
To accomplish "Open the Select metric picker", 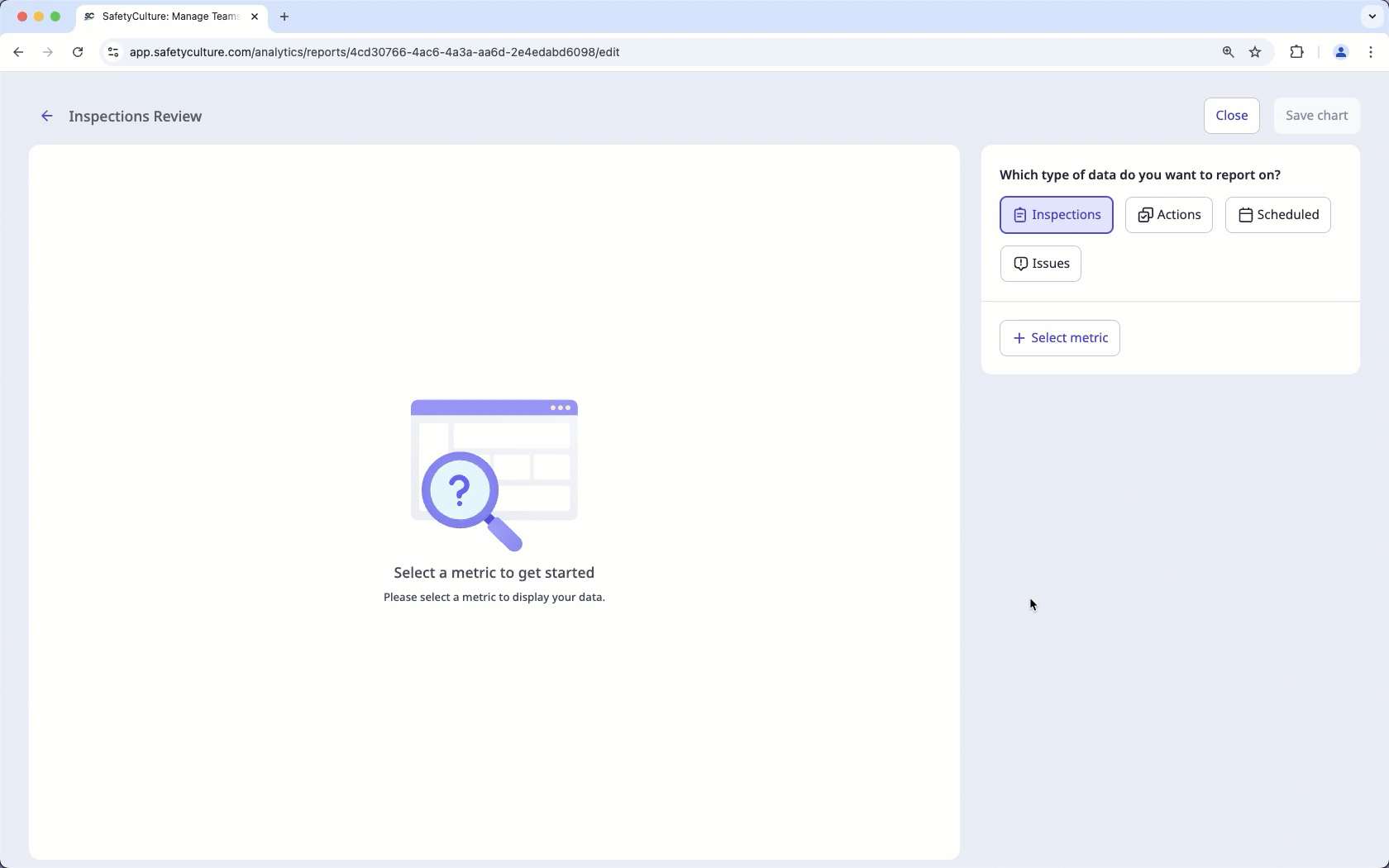I will point(1060,338).
